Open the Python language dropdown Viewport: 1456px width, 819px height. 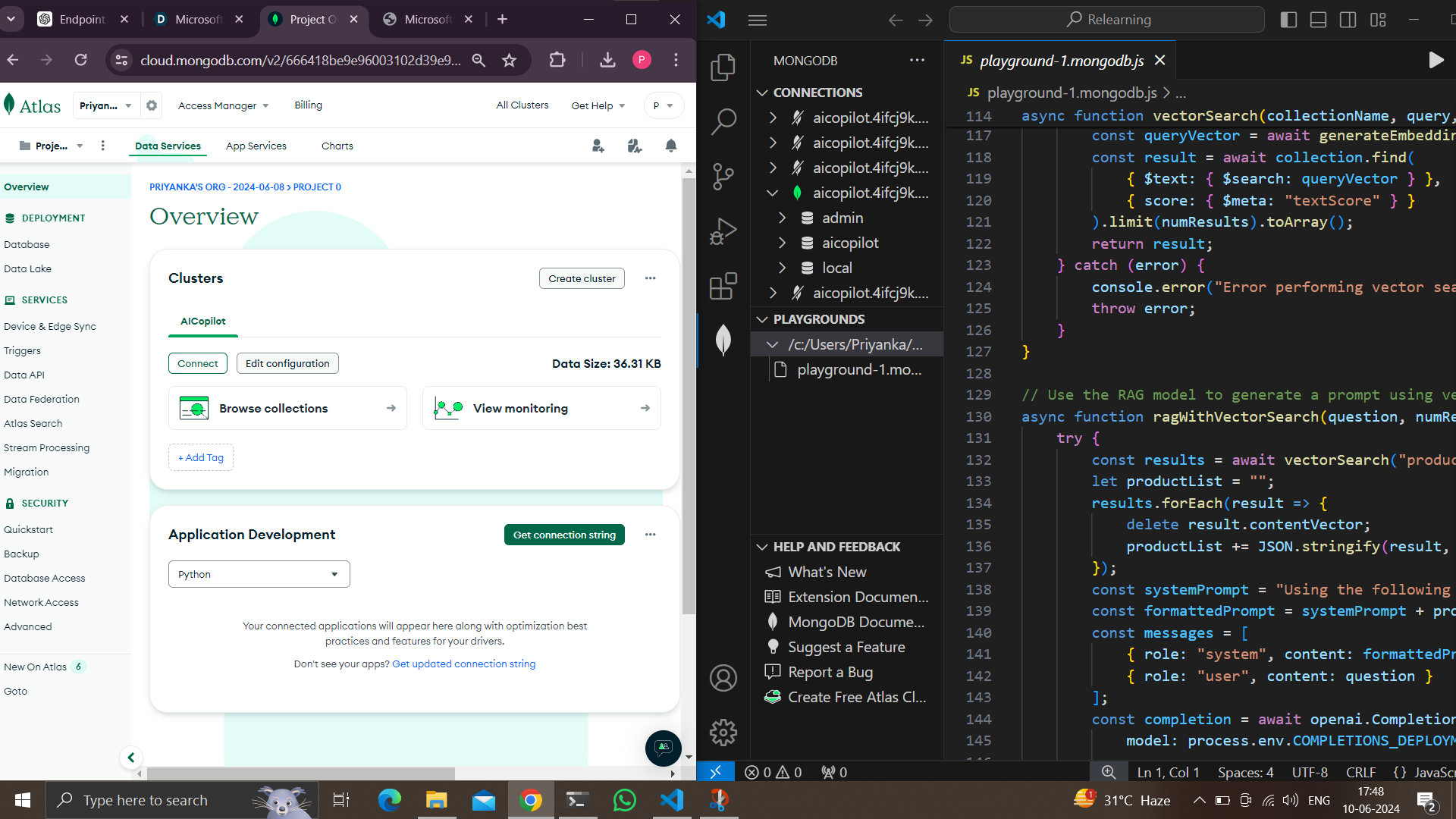259,574
